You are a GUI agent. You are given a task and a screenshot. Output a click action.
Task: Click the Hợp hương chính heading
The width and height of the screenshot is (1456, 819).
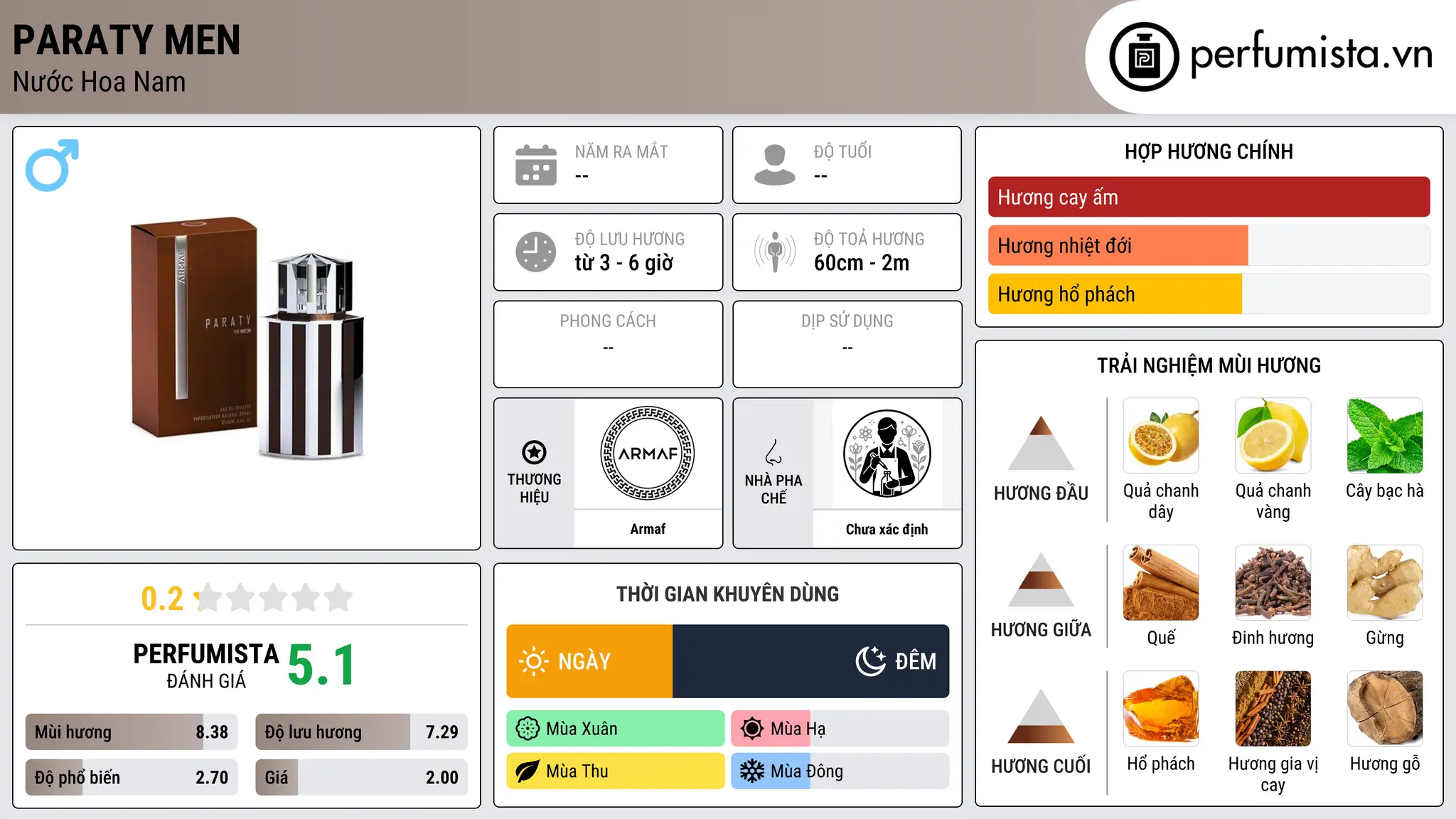(x=1209, y=151)
